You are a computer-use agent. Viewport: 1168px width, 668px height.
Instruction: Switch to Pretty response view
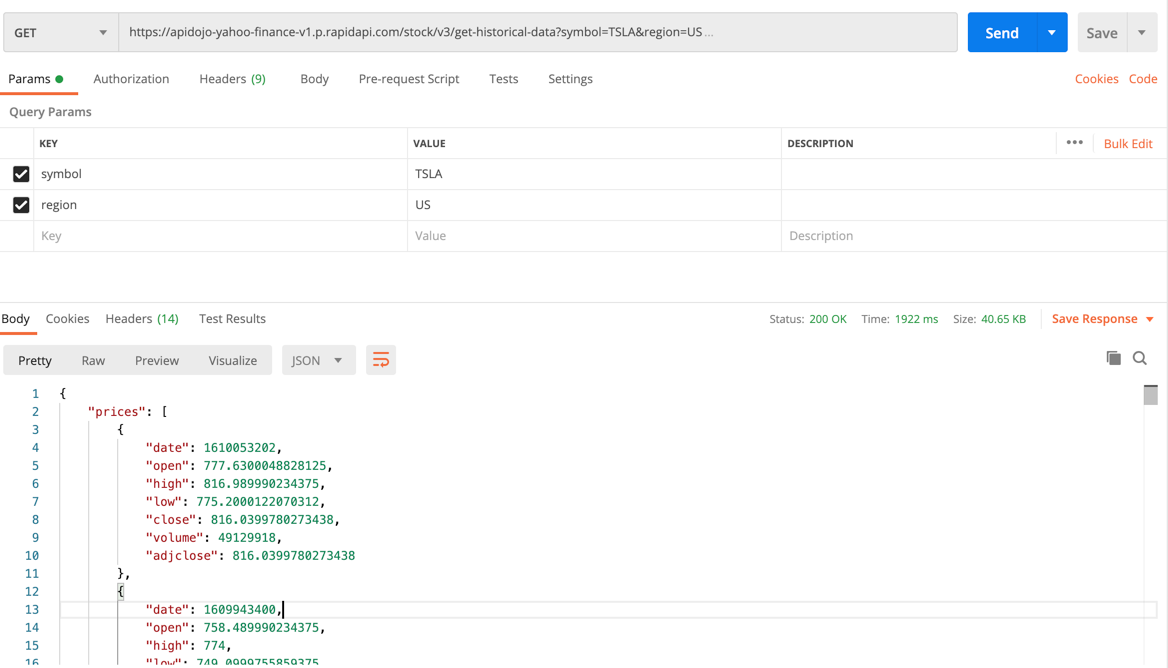35,360
